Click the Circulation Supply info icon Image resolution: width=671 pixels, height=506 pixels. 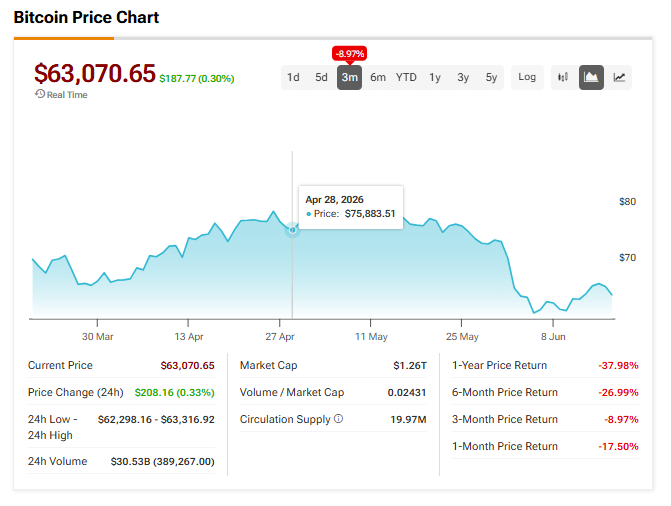(338, 419)
